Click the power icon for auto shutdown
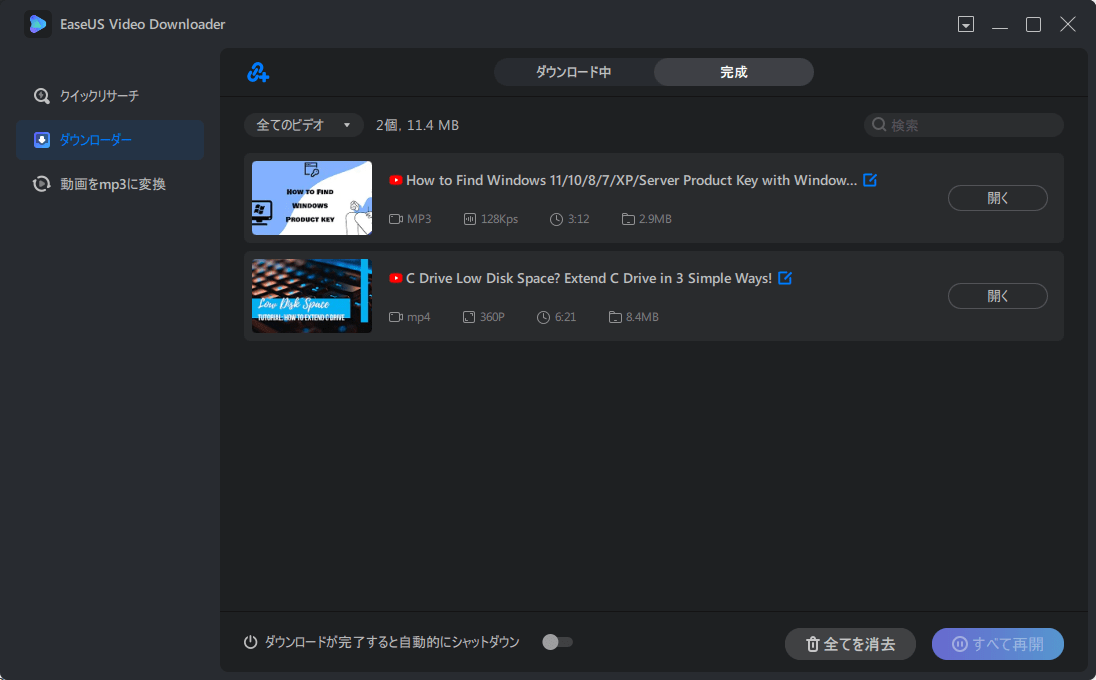The height and width of the screenshot is (680, 1096). click(x=251, y=642)
